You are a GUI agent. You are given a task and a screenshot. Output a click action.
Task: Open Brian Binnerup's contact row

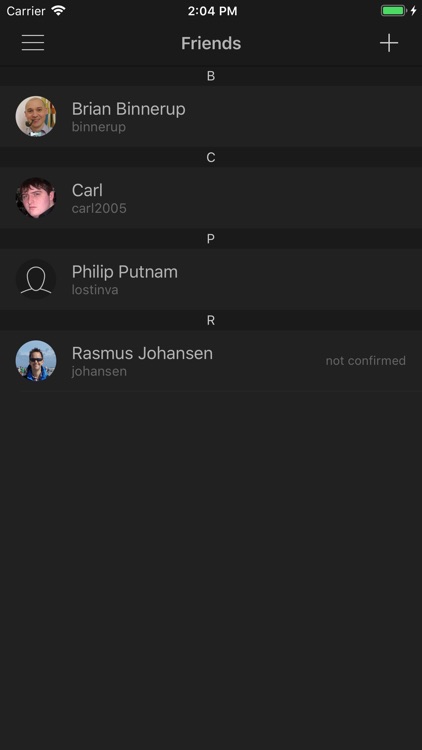(x=211, y=116)
